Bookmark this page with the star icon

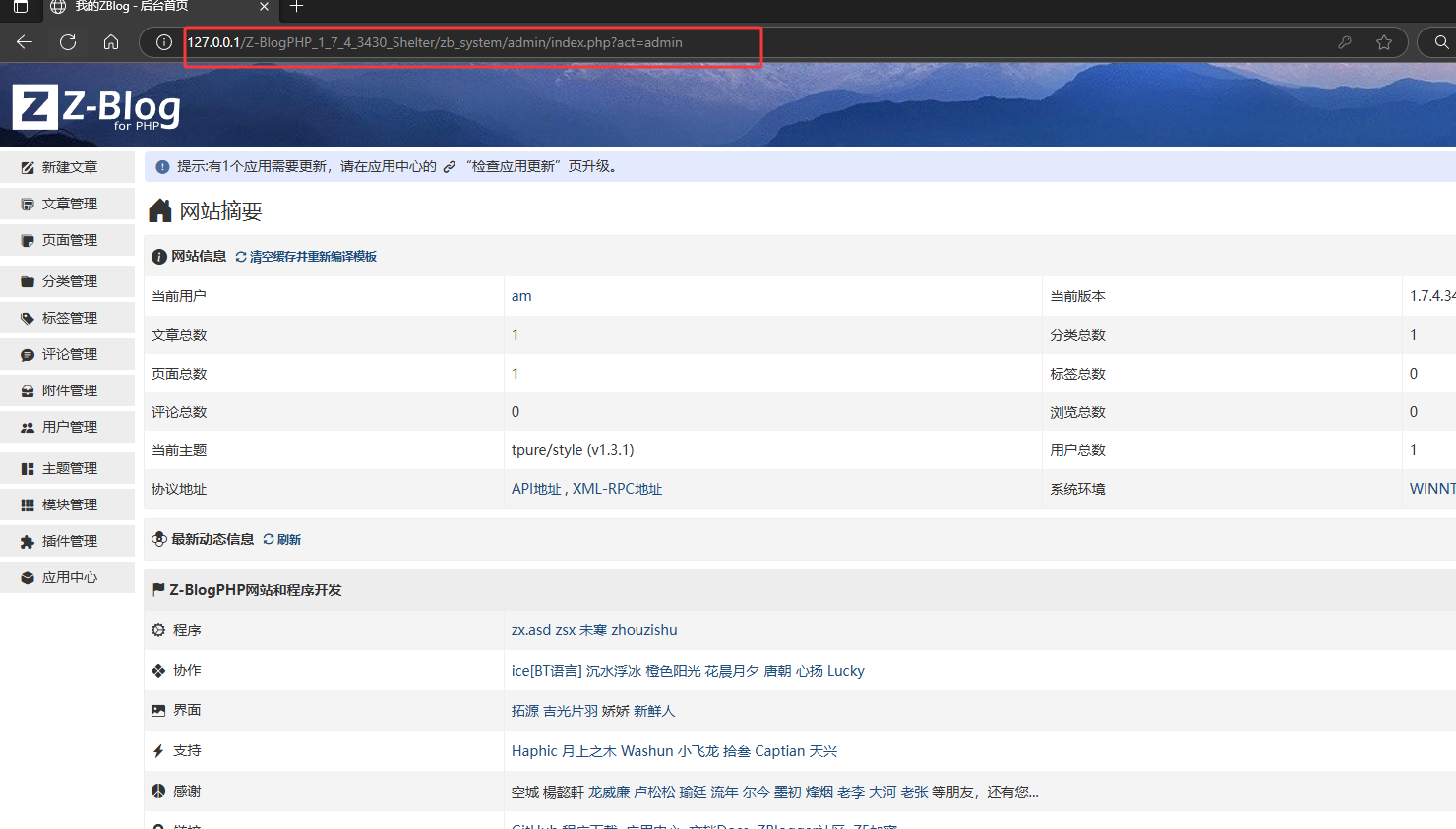click(1384, 42)
